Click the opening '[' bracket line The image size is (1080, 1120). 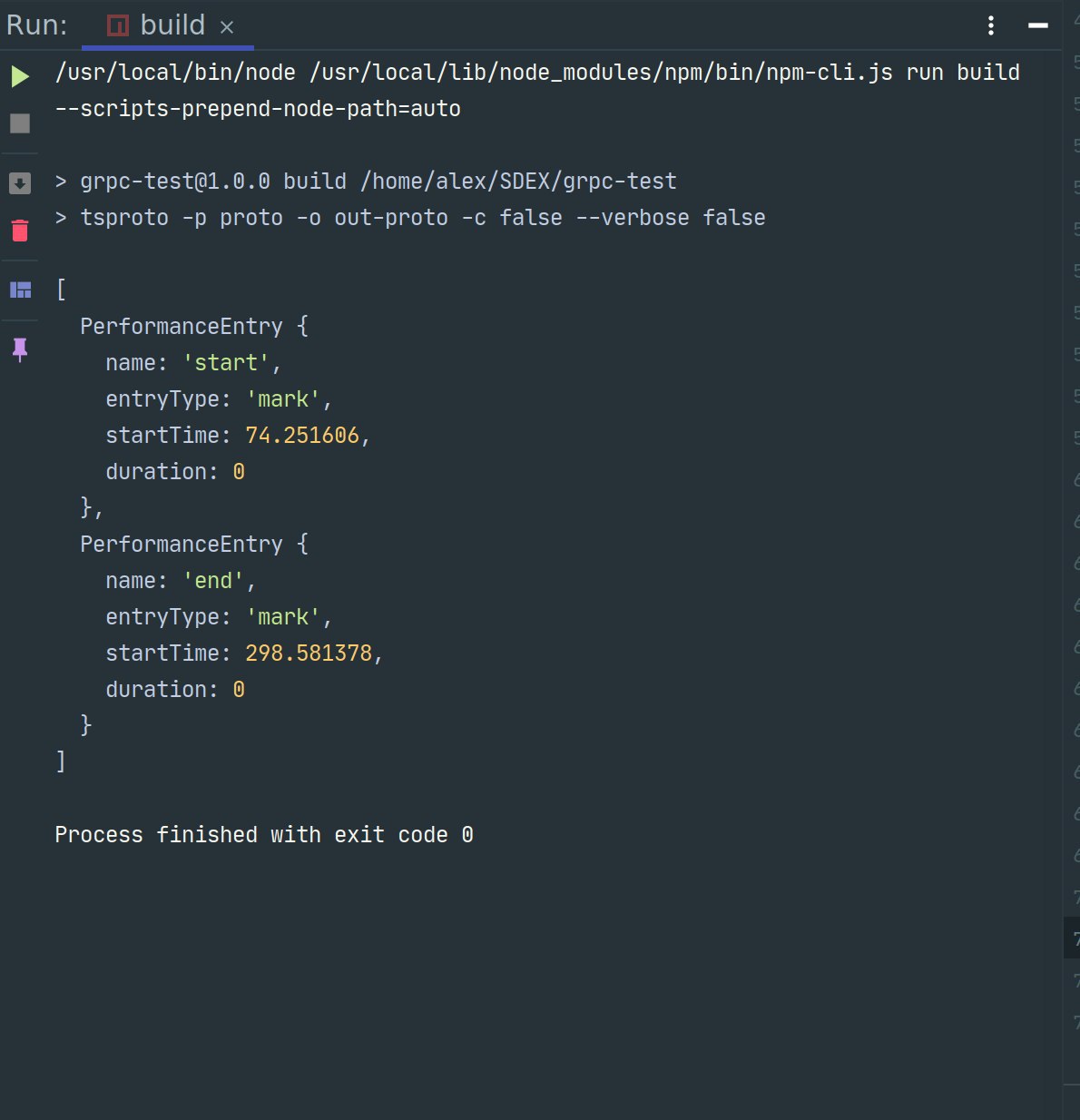(x=61, y=290)
